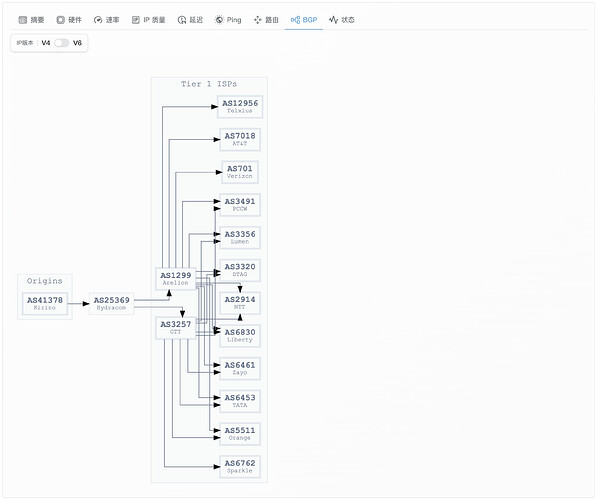Click the Ping tab icon
597x500 pixels.
coord(219,20)
